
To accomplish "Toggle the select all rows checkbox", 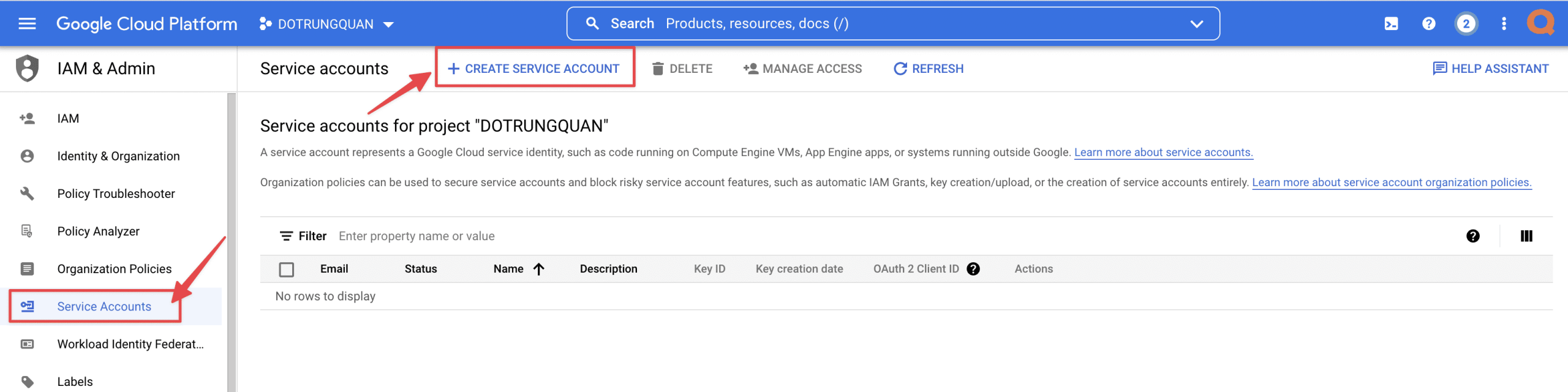I will (286, 269).
